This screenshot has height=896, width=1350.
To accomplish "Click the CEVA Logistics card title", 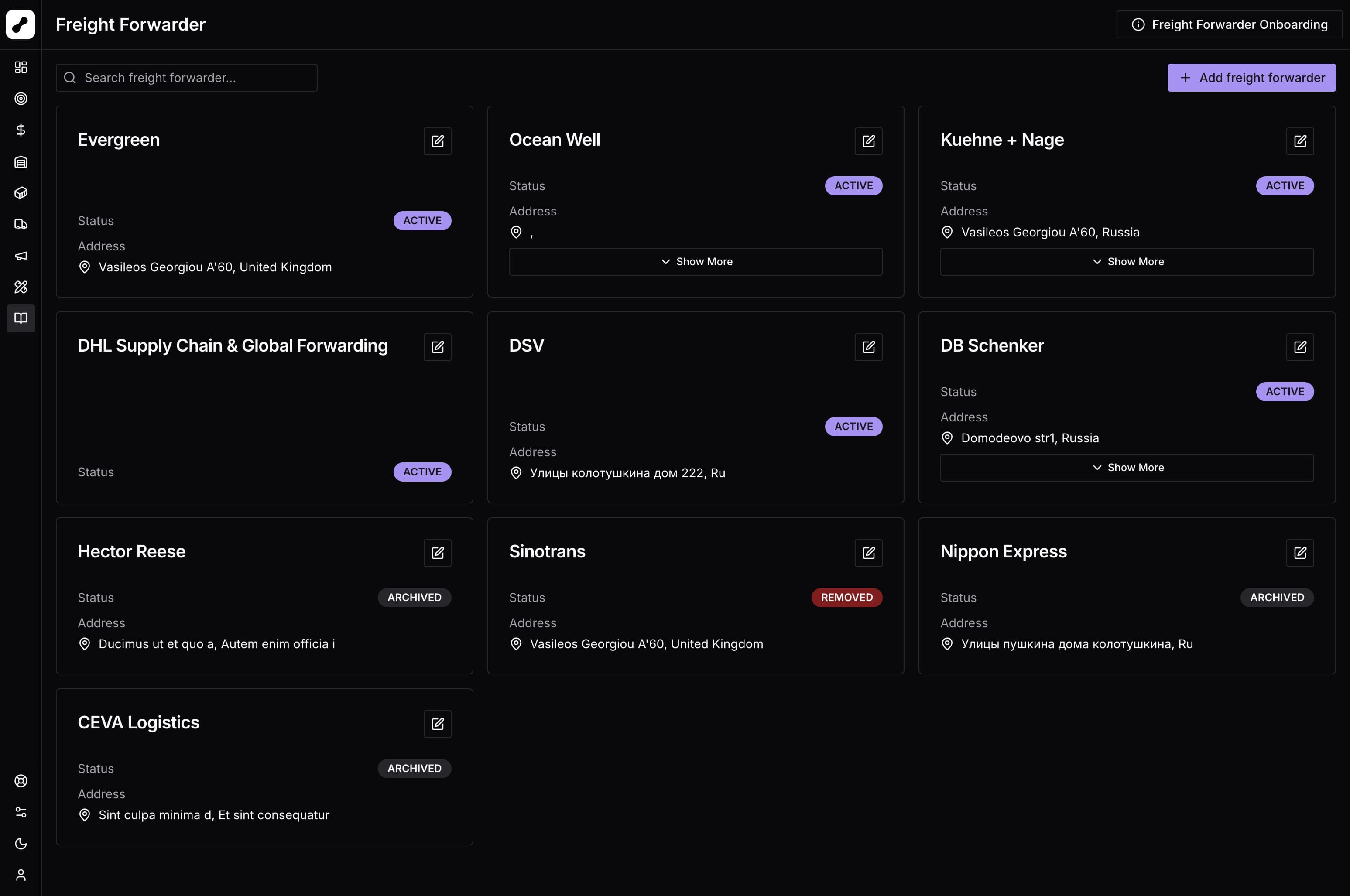I will [x=138, y=723].
